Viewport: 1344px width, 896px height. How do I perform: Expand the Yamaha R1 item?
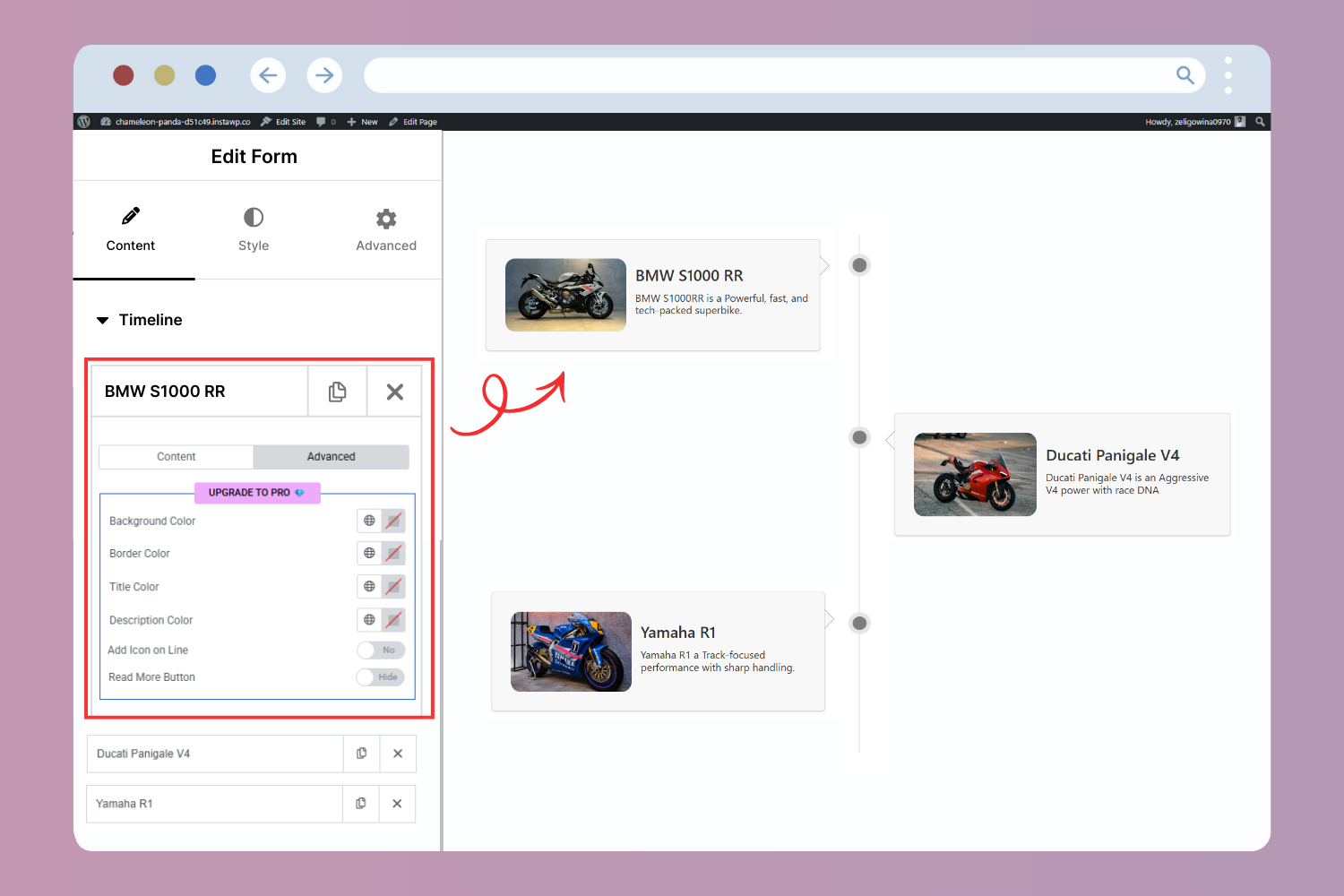click(215, 804)
